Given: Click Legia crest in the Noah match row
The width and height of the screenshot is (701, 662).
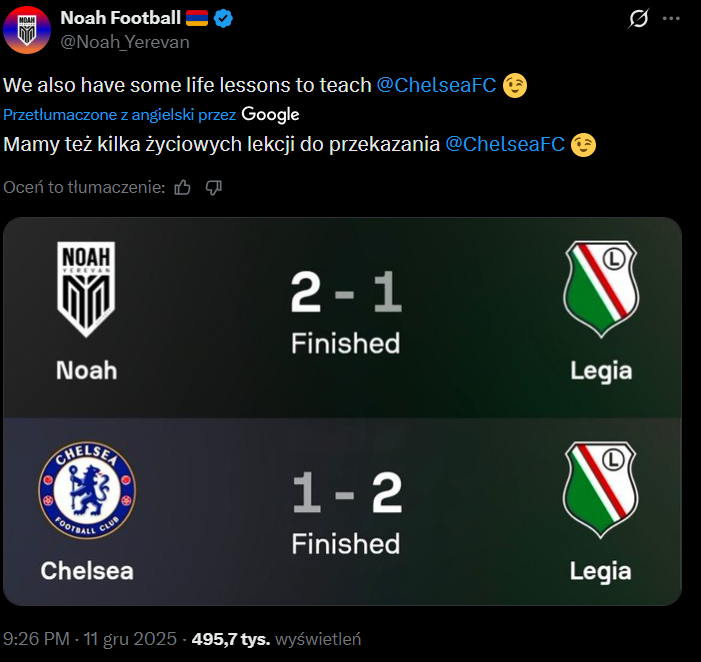Looking at the screenshot, I should point(601,289).
